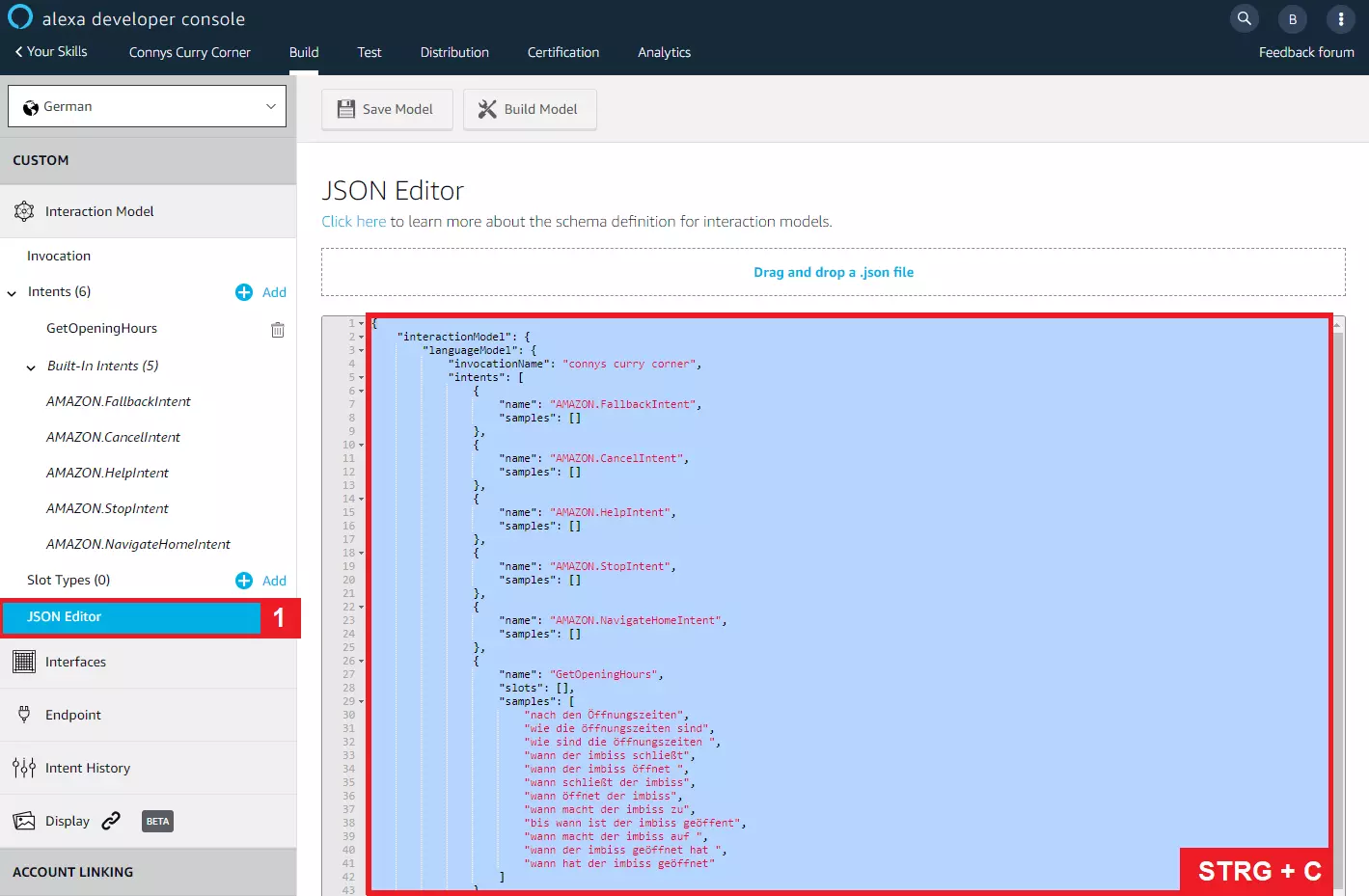
Task: Click the Build Model button
Action: click(x=530, y=109)
